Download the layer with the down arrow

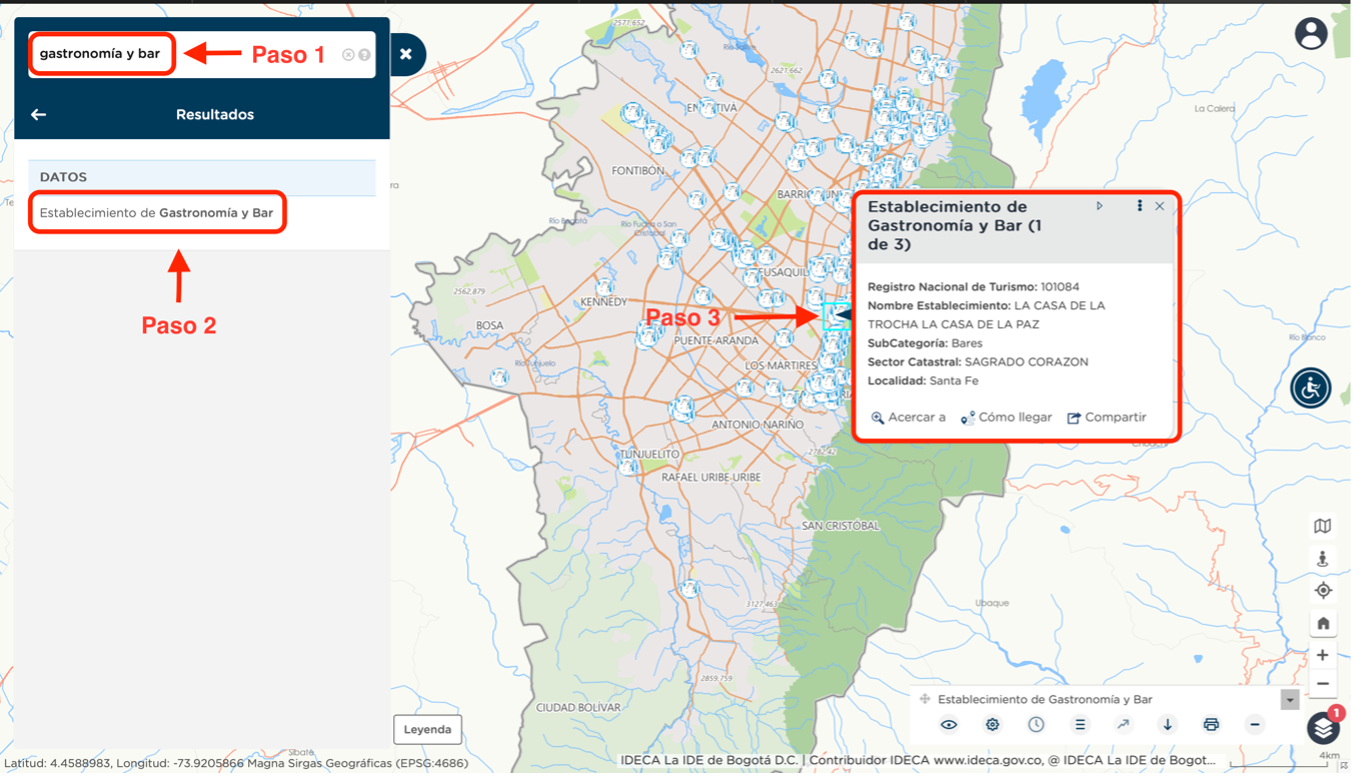[x=1167, y=724]
